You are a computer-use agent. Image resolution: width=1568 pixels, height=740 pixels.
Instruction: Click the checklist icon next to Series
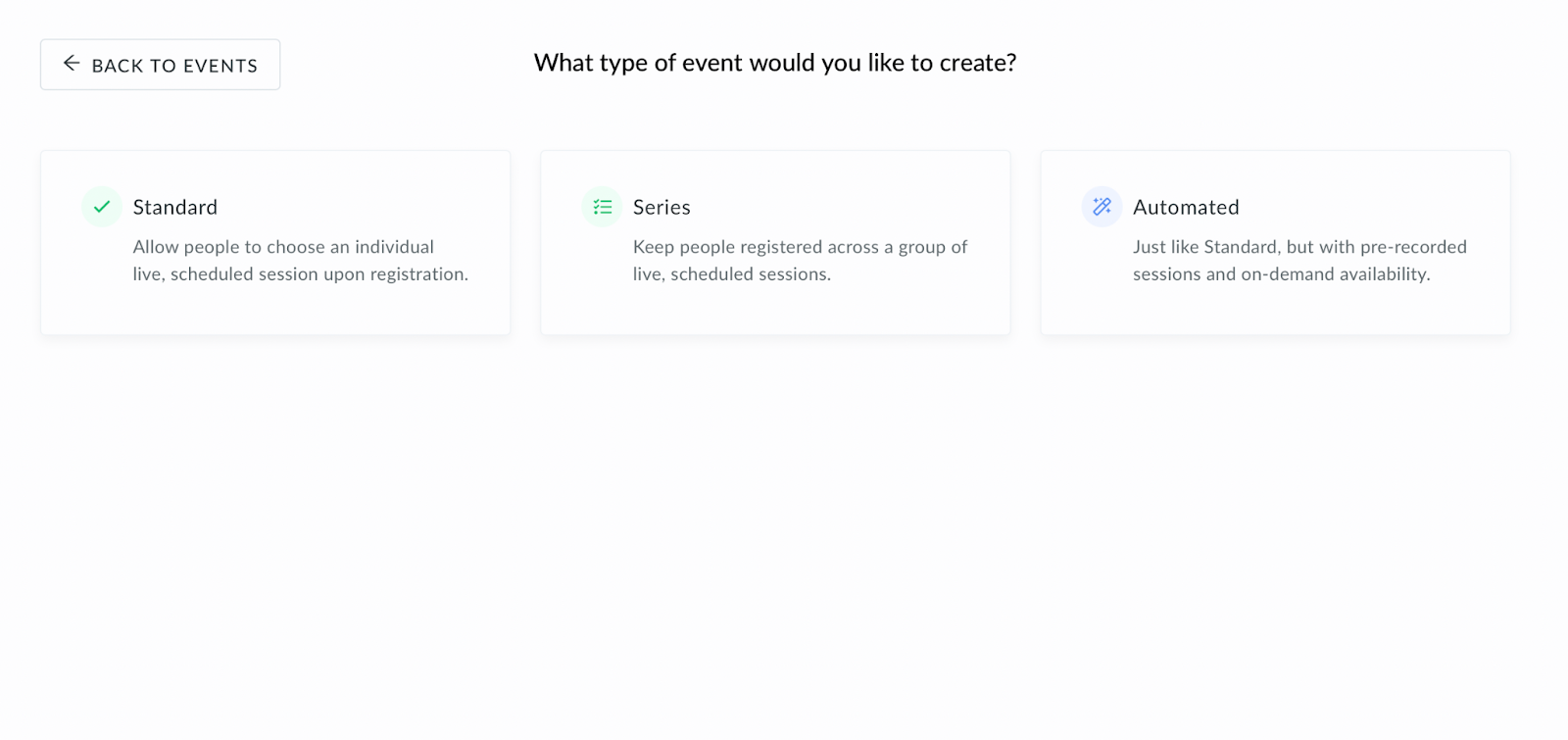(x=602, y=207)
